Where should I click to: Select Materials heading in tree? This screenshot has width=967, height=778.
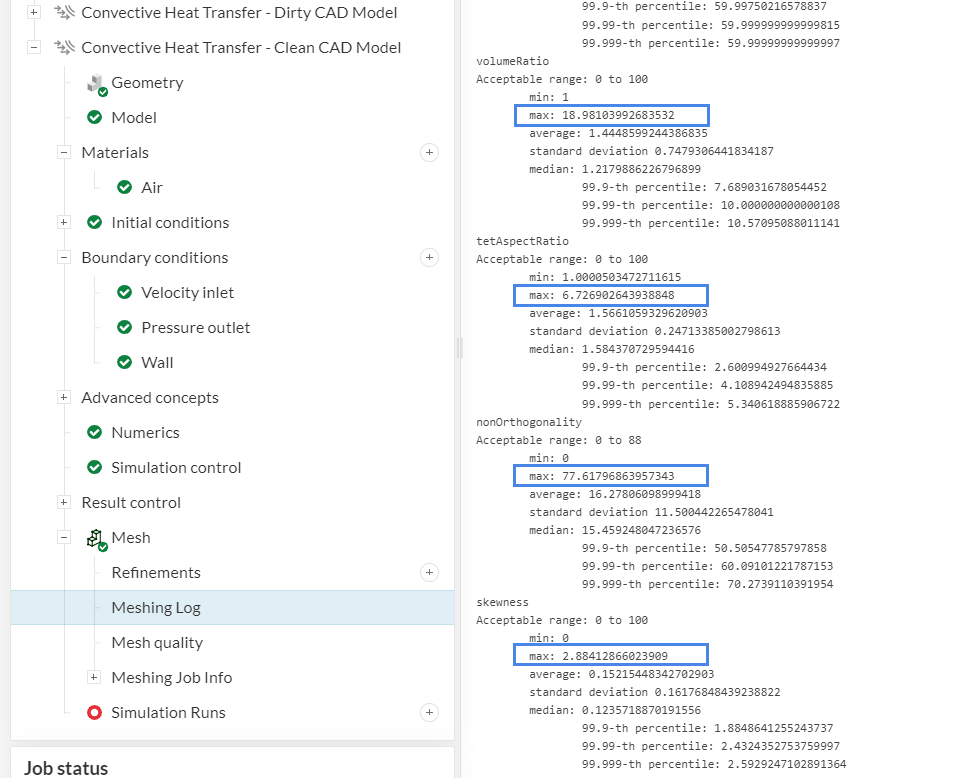115,153
